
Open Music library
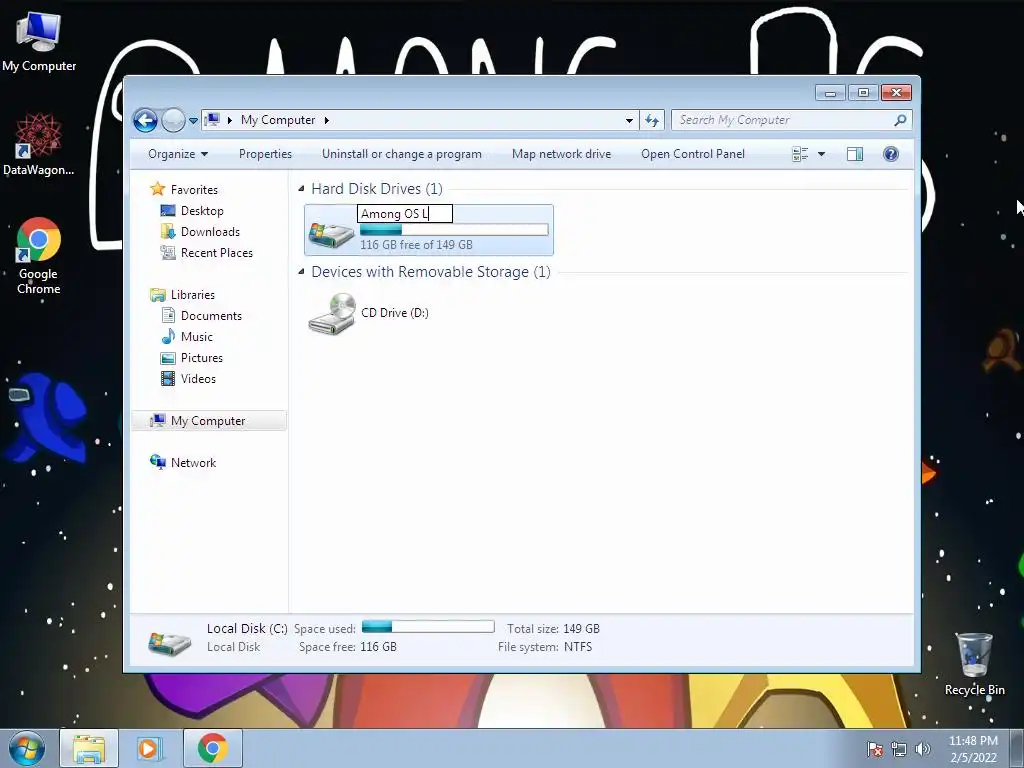coord(197,337)
